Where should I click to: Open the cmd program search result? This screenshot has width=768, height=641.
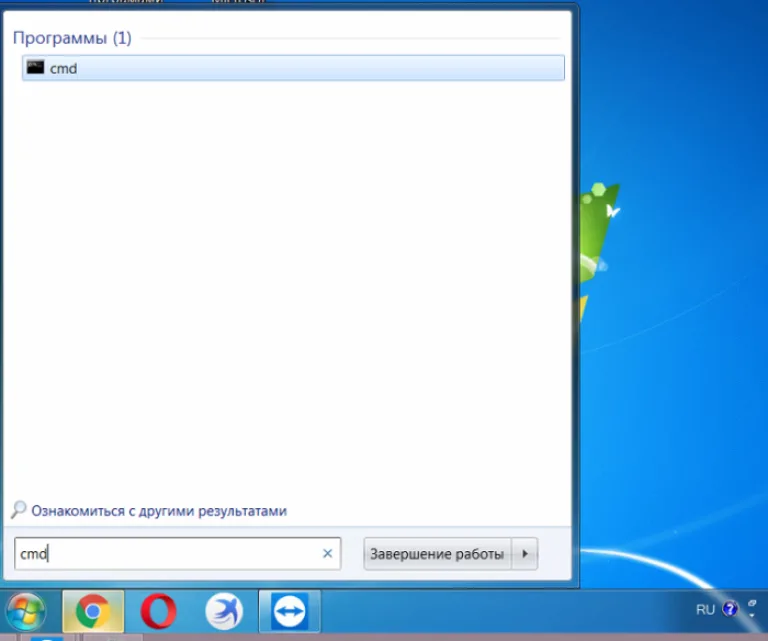(x=293, y=68)
